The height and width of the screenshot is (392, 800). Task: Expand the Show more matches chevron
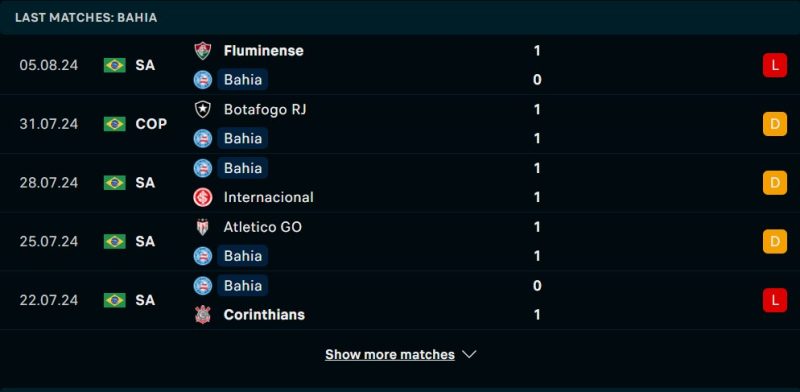point(469,354)
